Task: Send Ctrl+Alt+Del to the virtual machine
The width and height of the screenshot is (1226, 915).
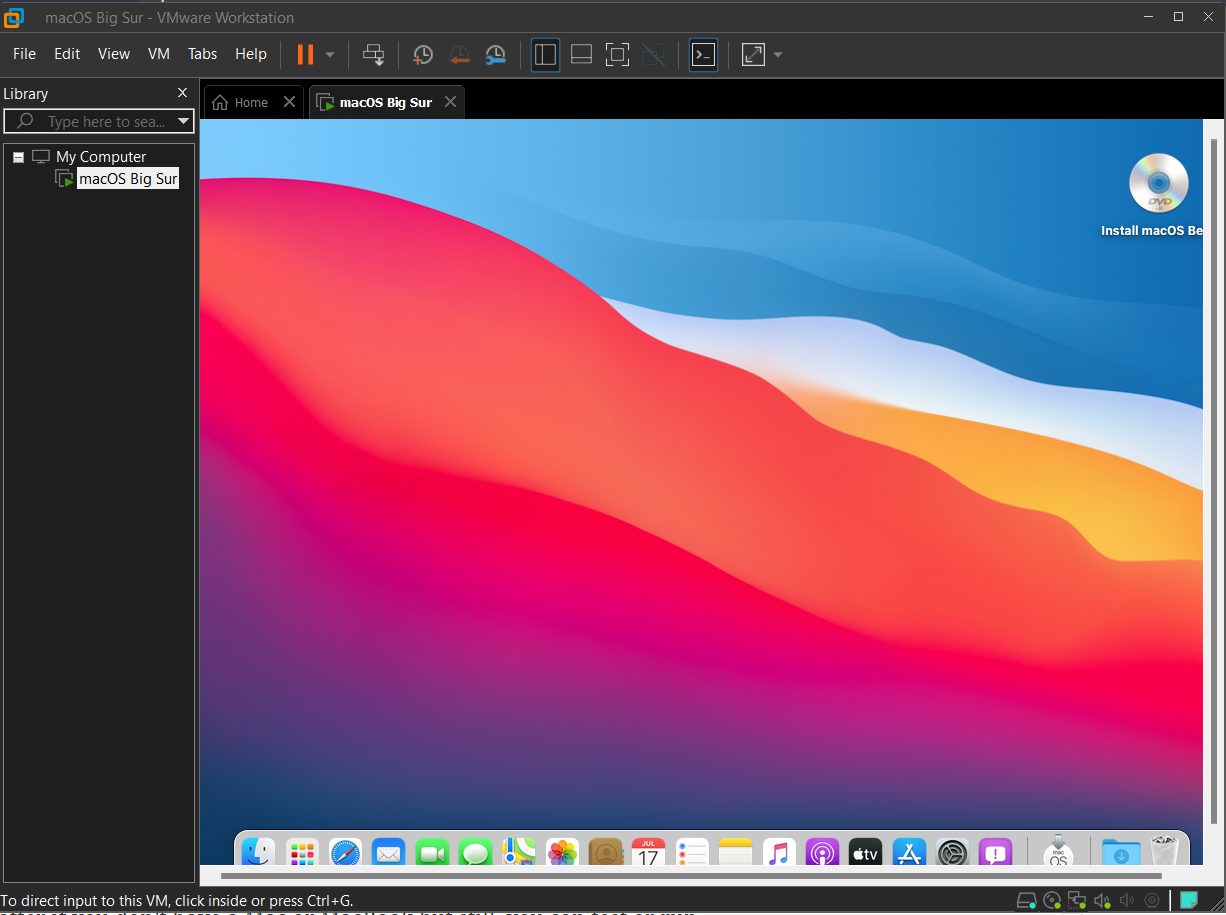Action: tap(374, 55)
